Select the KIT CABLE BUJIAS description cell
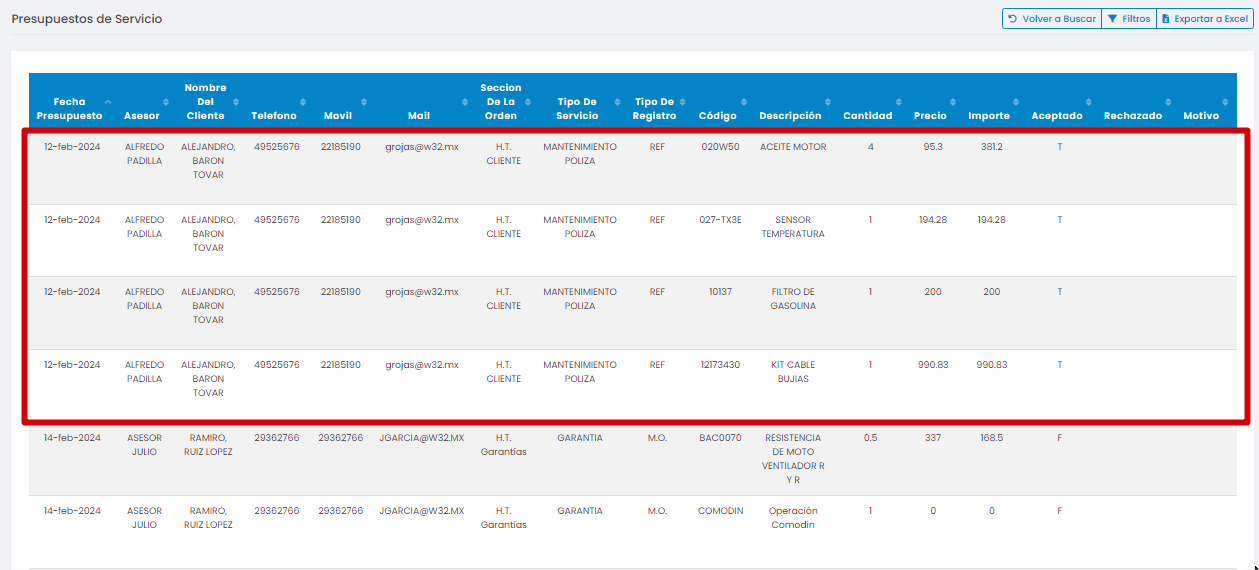This screenshot has width=1259, height=570. point(793,372)
